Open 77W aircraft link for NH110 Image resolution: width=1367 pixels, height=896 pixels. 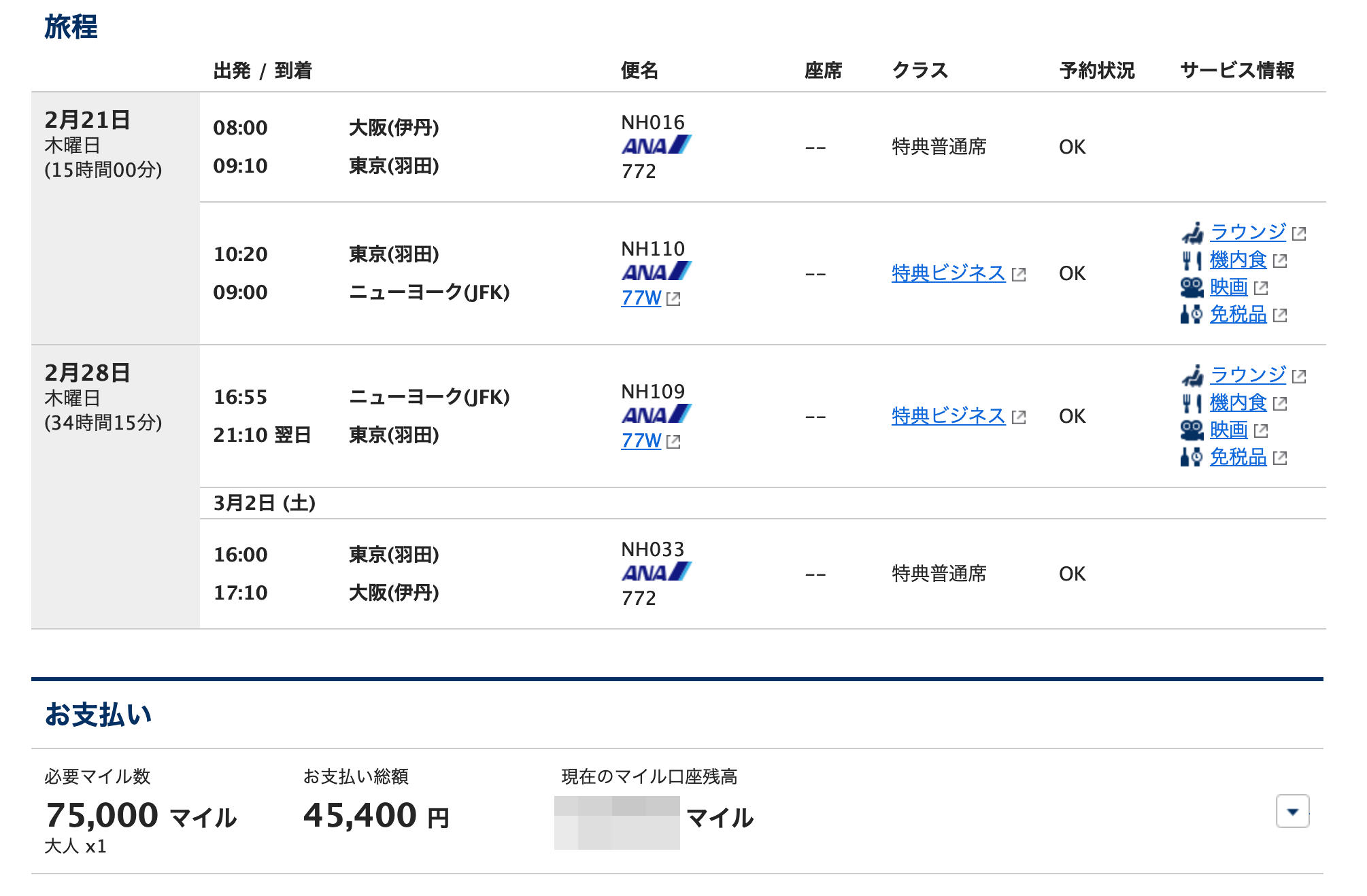point(641,298)
